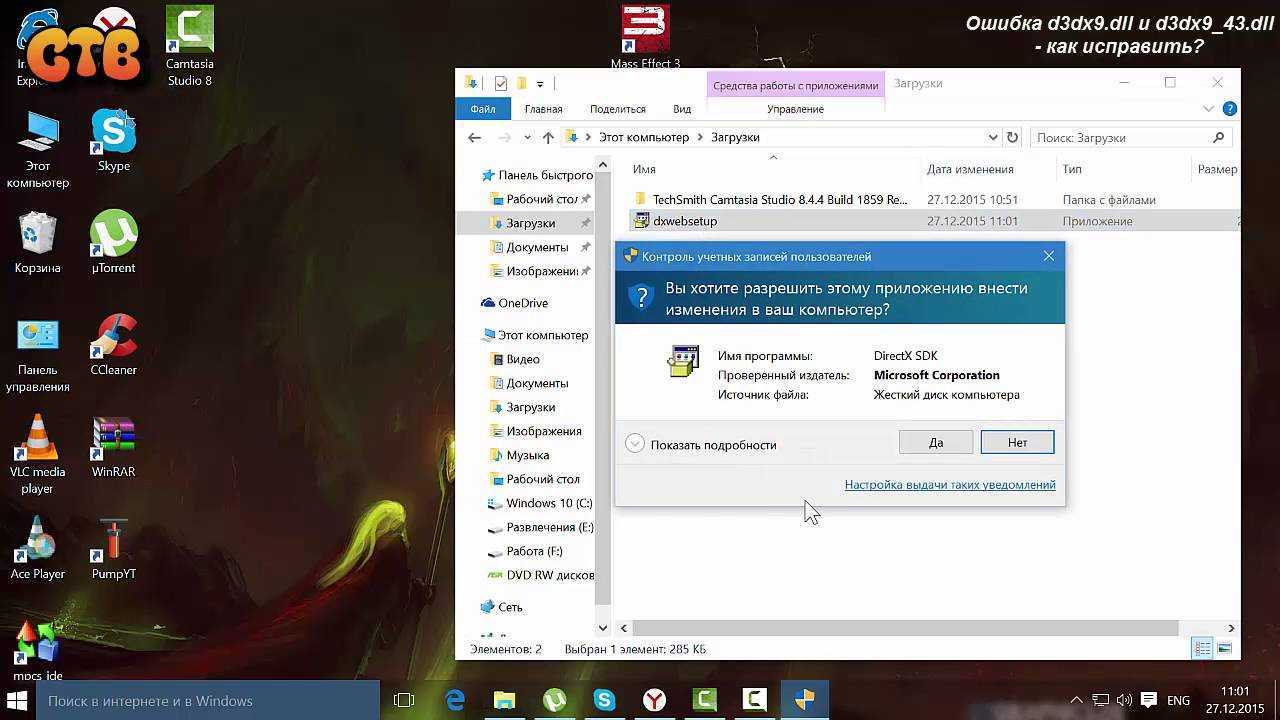Select the Этот компьютер desktop icon

[x=38, y=150]
